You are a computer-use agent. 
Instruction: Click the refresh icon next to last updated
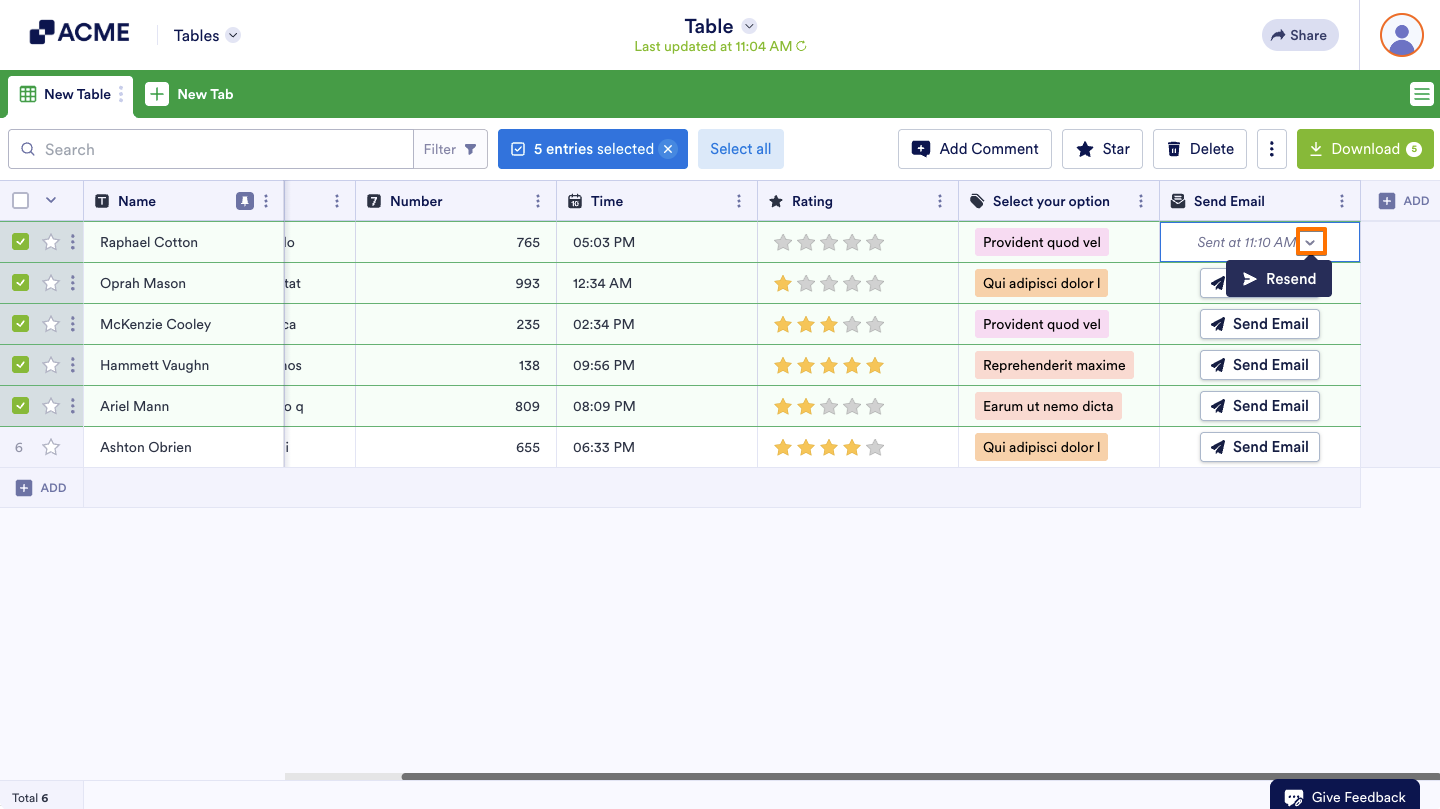tap(801, 46)
